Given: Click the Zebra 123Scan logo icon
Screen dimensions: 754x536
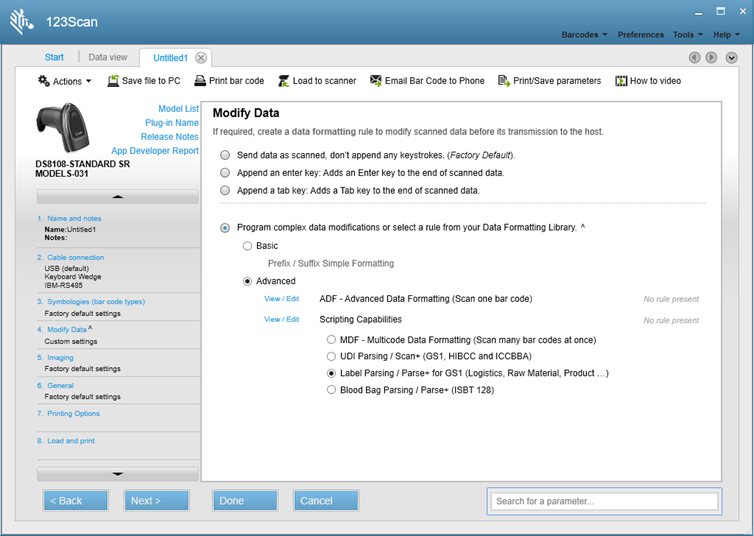Looking at the screenshot, I should (x=21, y=19).
